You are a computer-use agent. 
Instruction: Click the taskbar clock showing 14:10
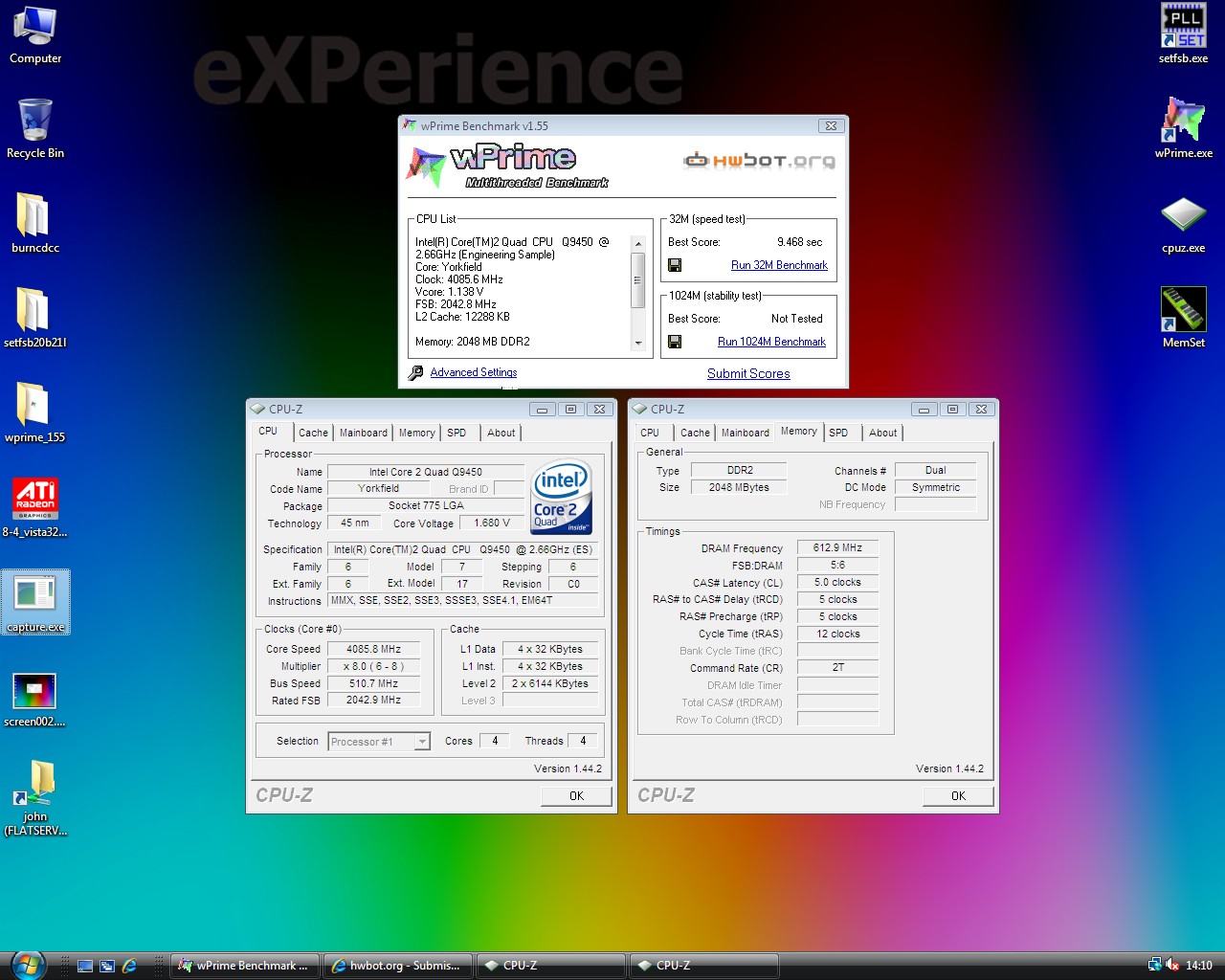1199,966
